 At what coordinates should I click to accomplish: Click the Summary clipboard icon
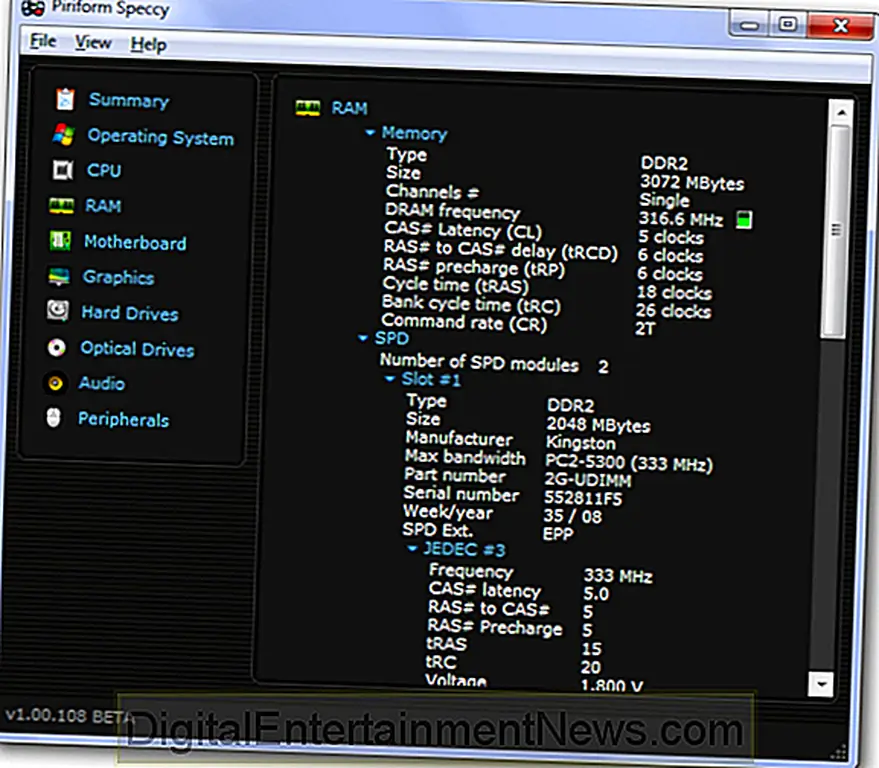[65, 99]
